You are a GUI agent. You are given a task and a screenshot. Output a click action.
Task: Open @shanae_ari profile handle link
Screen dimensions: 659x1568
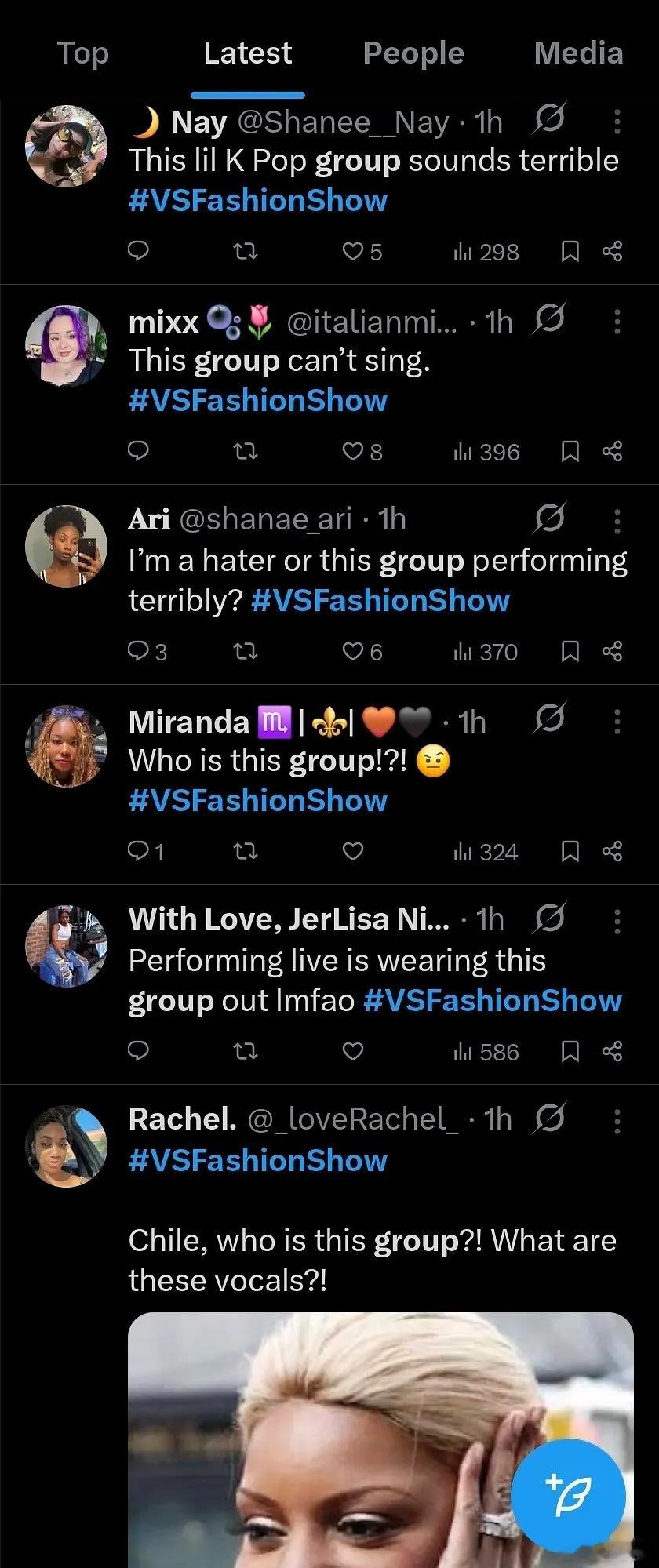(266, 518)
